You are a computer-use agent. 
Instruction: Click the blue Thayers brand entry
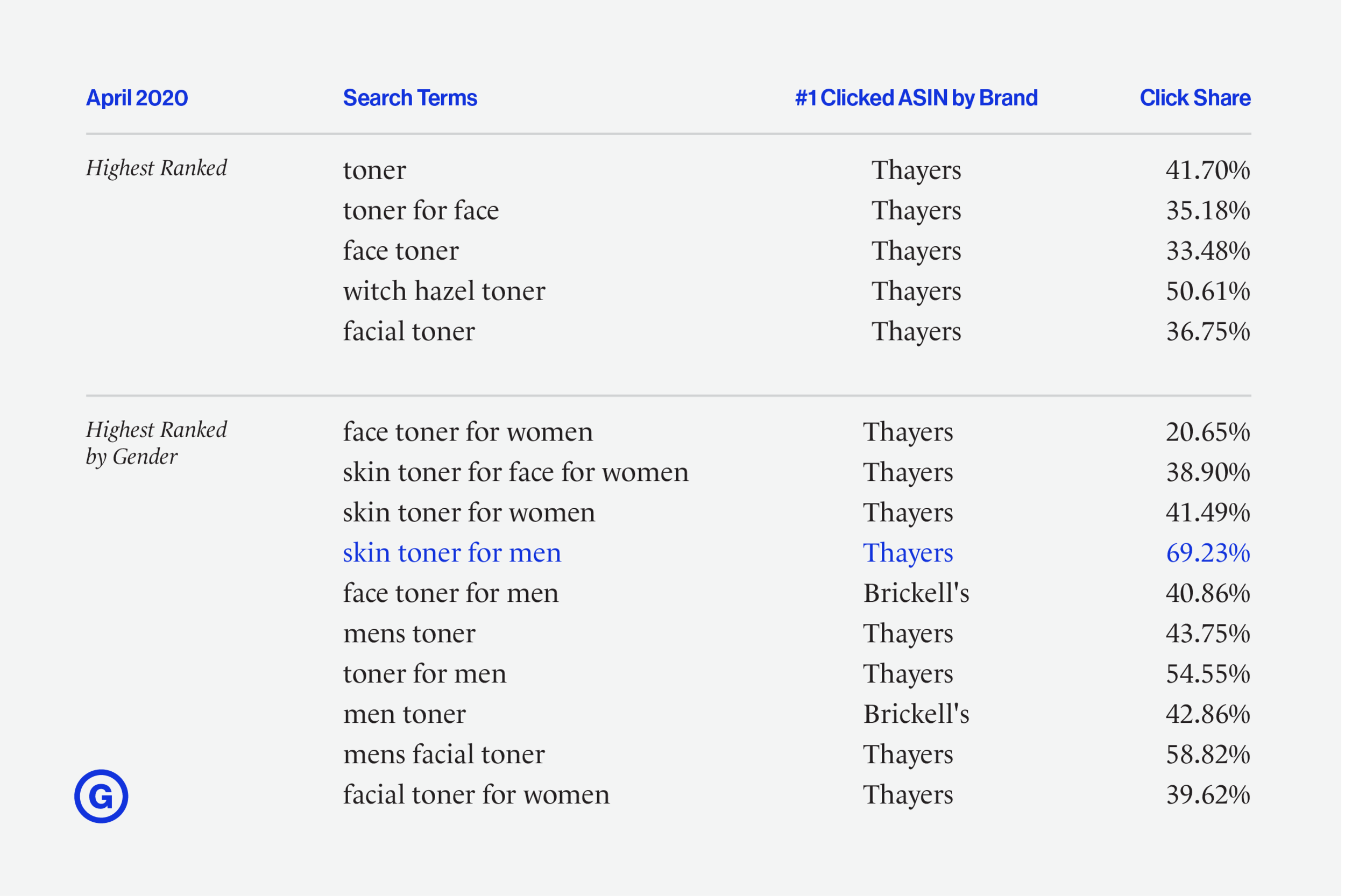click(908, 553)
